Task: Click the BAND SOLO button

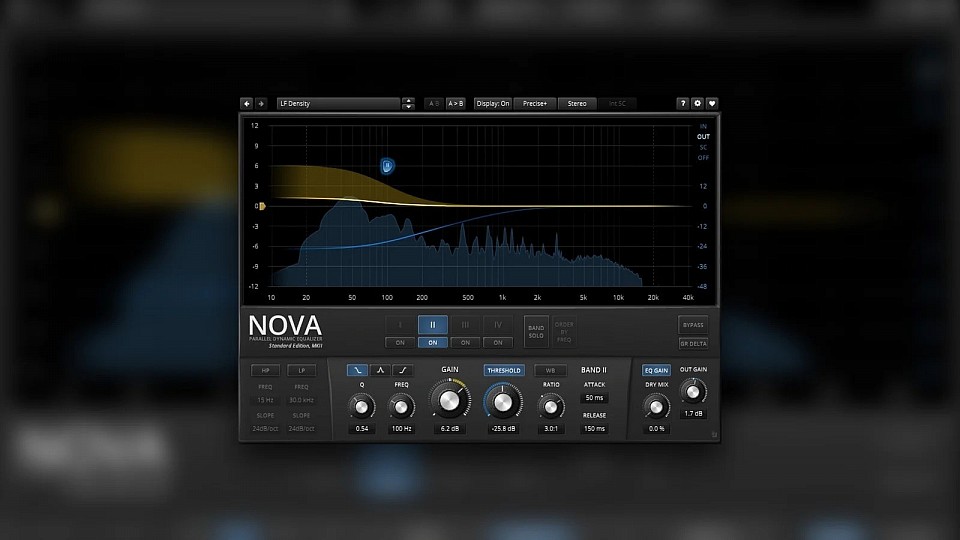Action: pyautogui.click(x=536, y=332)
